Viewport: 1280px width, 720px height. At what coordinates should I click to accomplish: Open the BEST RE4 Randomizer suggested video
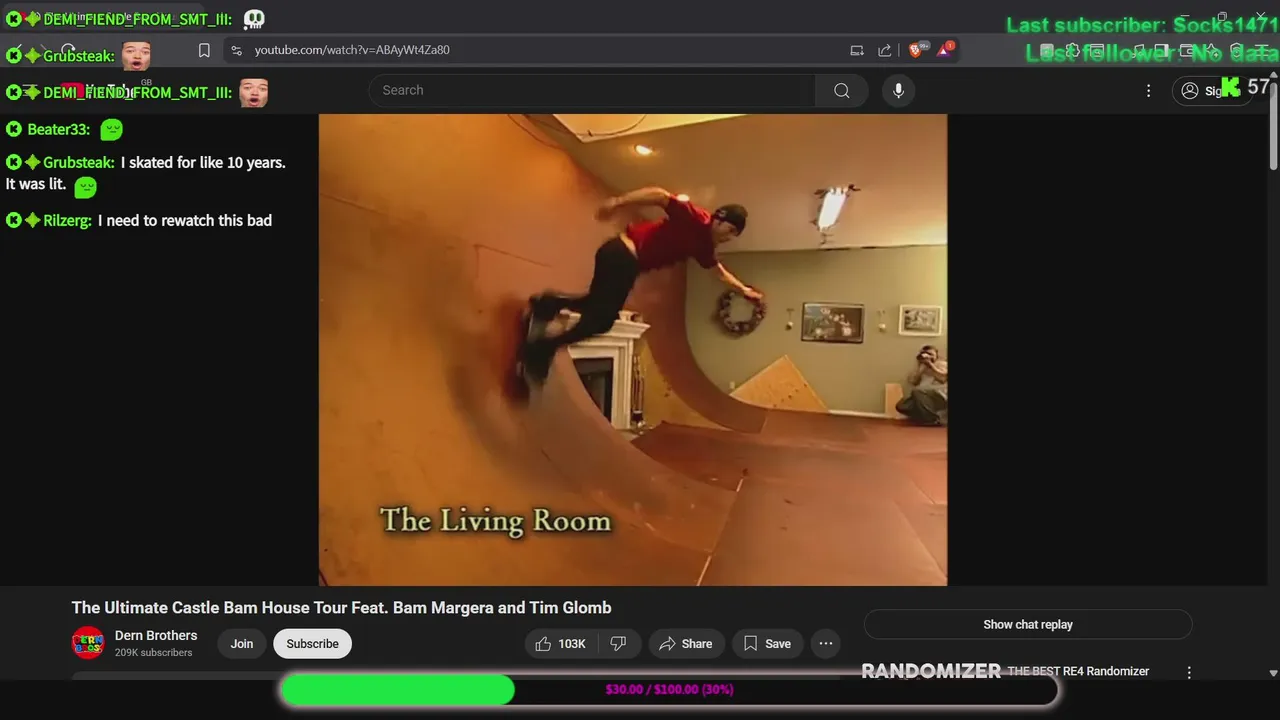click(x=1078, y=671)
